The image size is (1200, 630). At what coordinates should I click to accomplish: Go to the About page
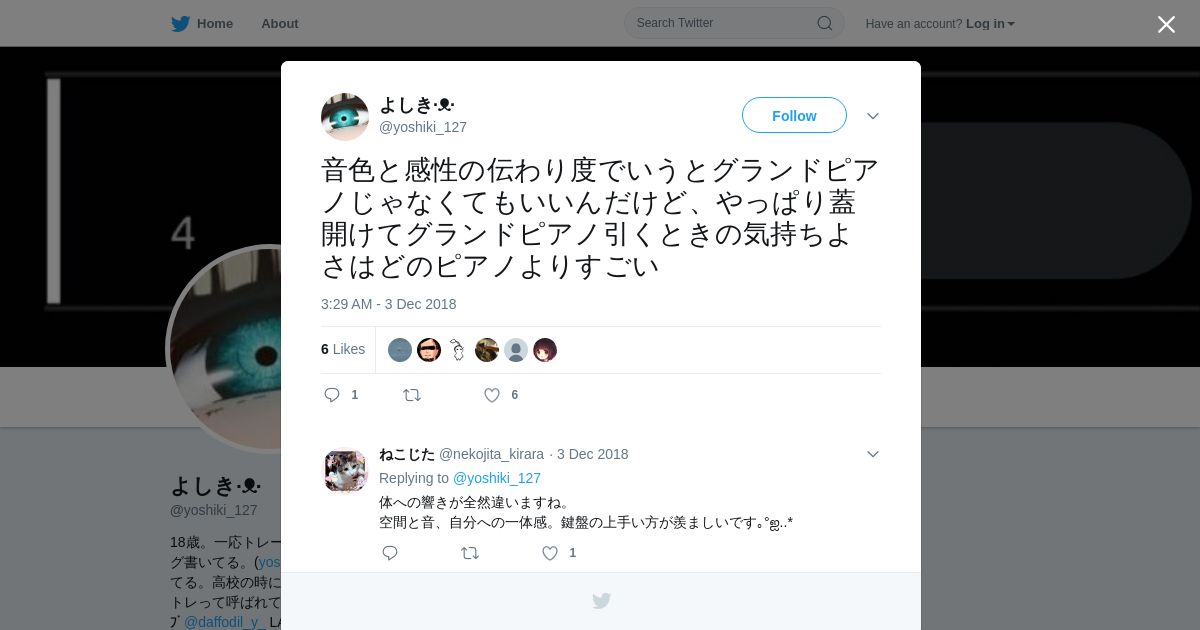280,24
